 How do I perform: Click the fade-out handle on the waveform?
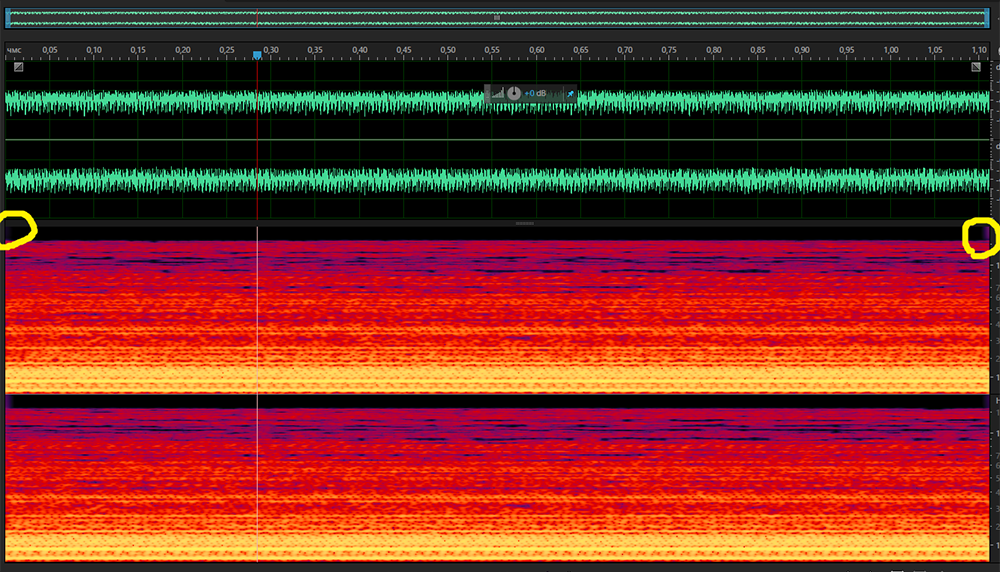(977, 67)
